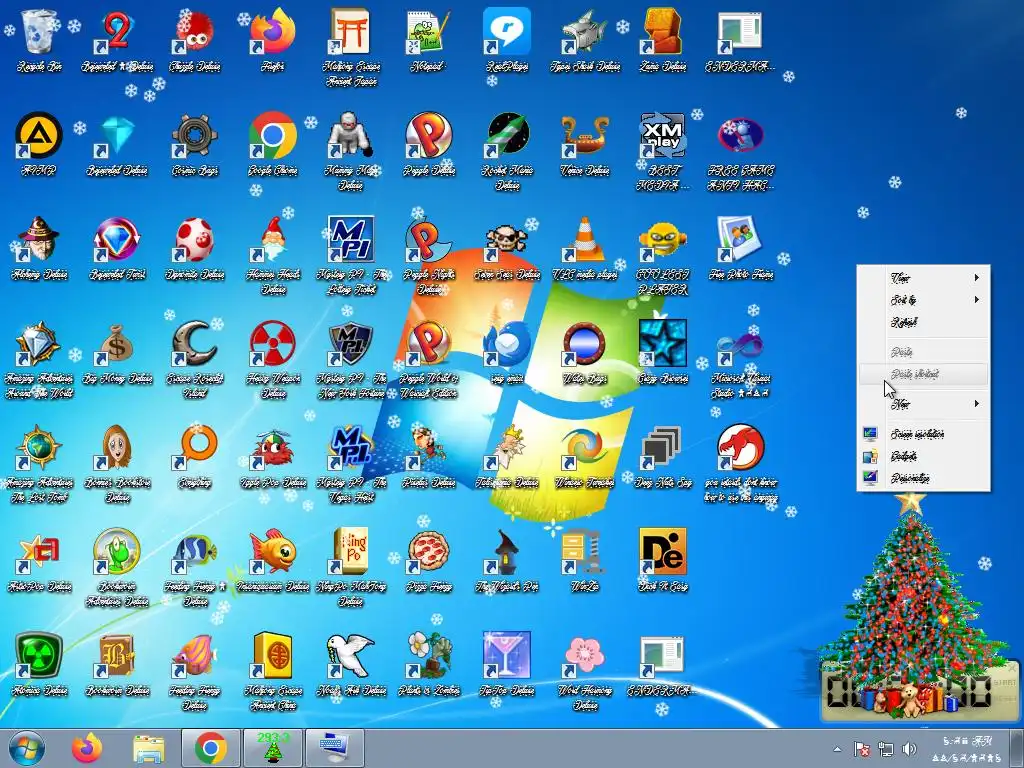The image size is (1024, 768).
Task: Switch to Firefox in the taskbar
Action: pos(87,748)
